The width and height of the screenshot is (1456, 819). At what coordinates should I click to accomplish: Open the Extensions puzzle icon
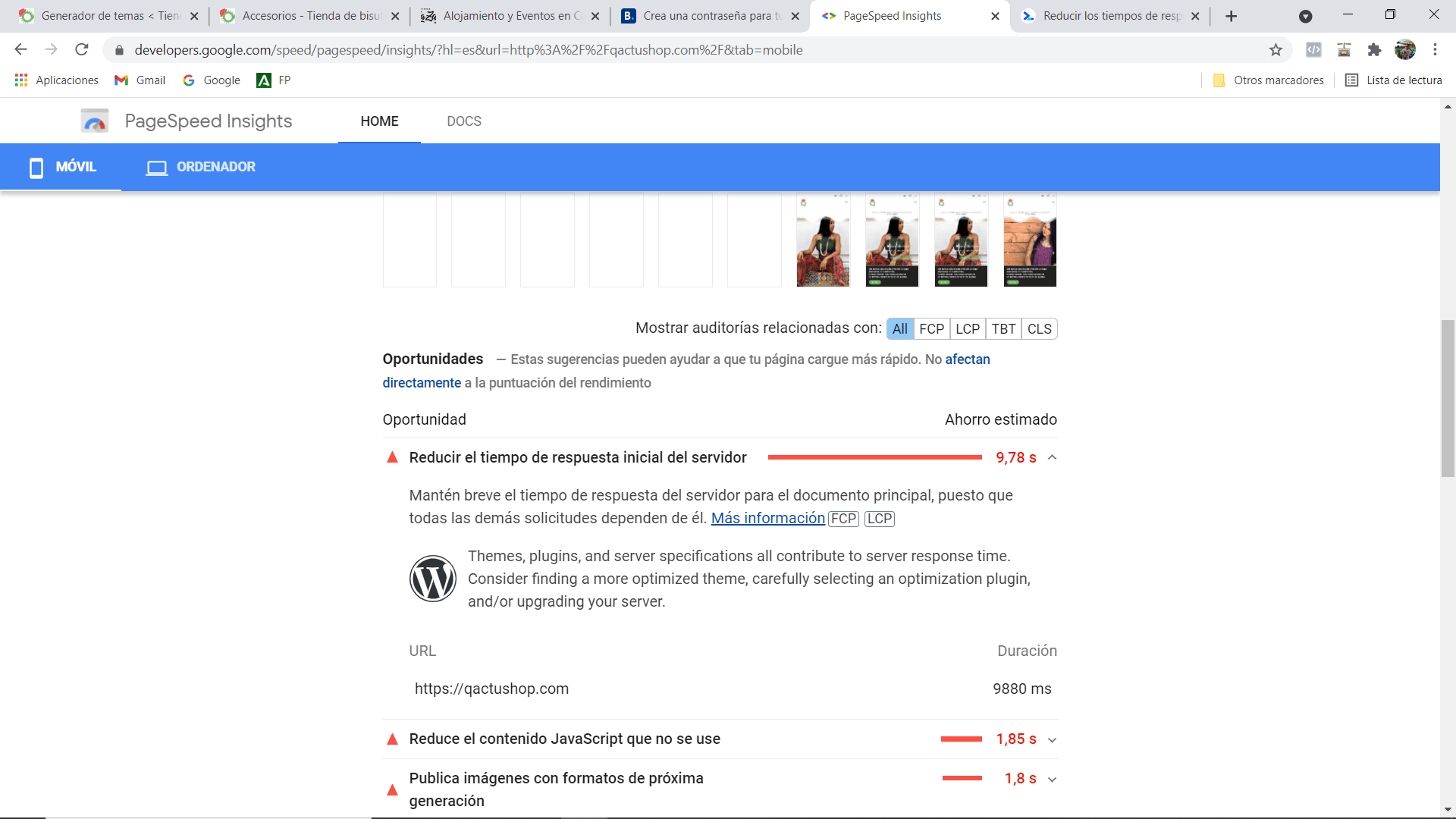[x=1374, y=50]
